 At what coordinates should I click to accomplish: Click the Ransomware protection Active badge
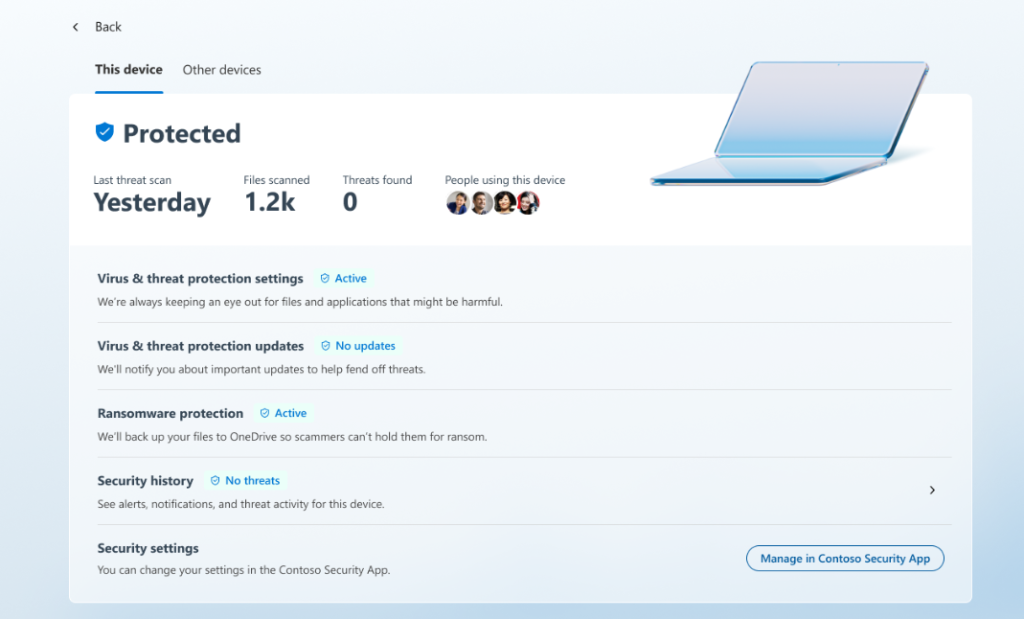tap(283, 413)
